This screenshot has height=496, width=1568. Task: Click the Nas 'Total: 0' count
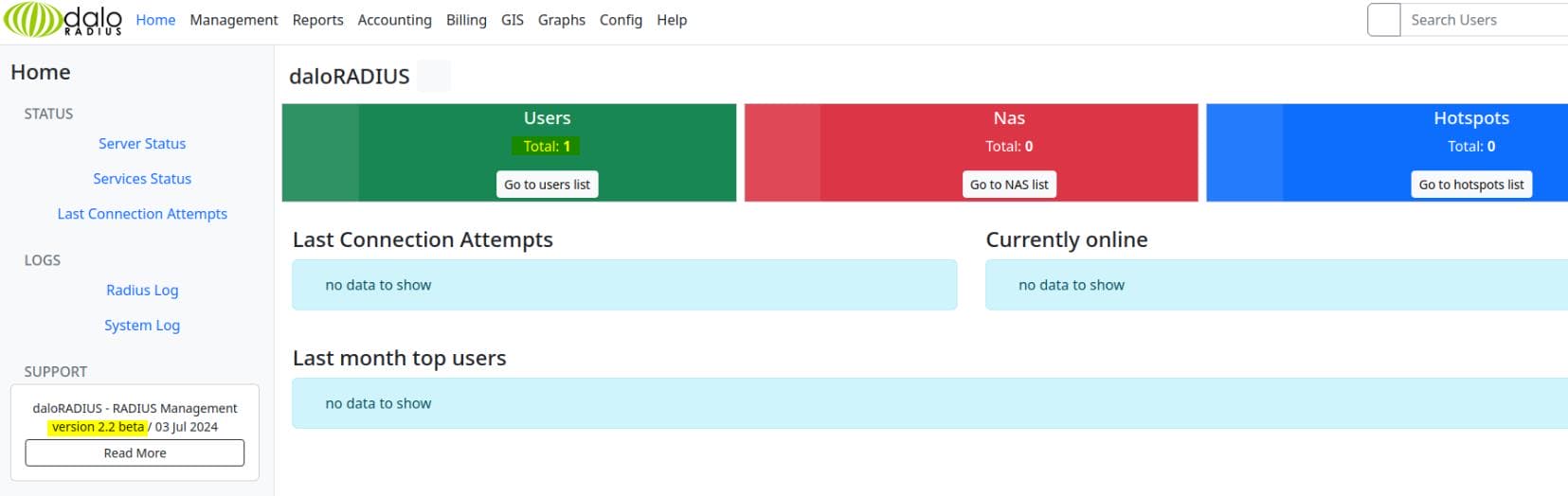tap(1009, 147)
